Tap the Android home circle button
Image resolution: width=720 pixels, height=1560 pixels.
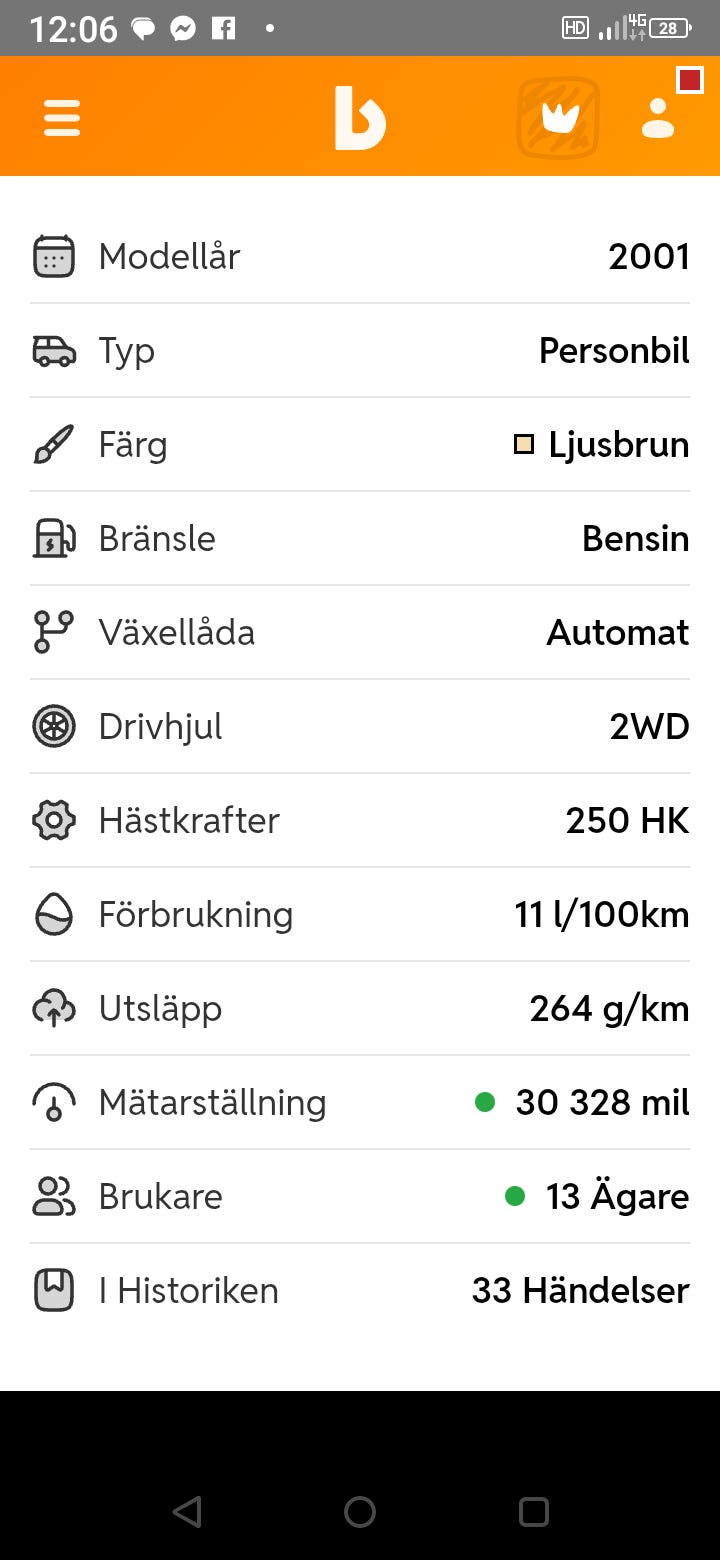coord(360,1511)
